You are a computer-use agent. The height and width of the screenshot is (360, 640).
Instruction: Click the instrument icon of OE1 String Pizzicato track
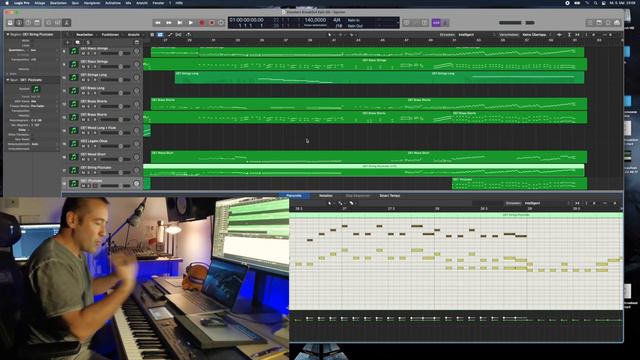(73, 170)
